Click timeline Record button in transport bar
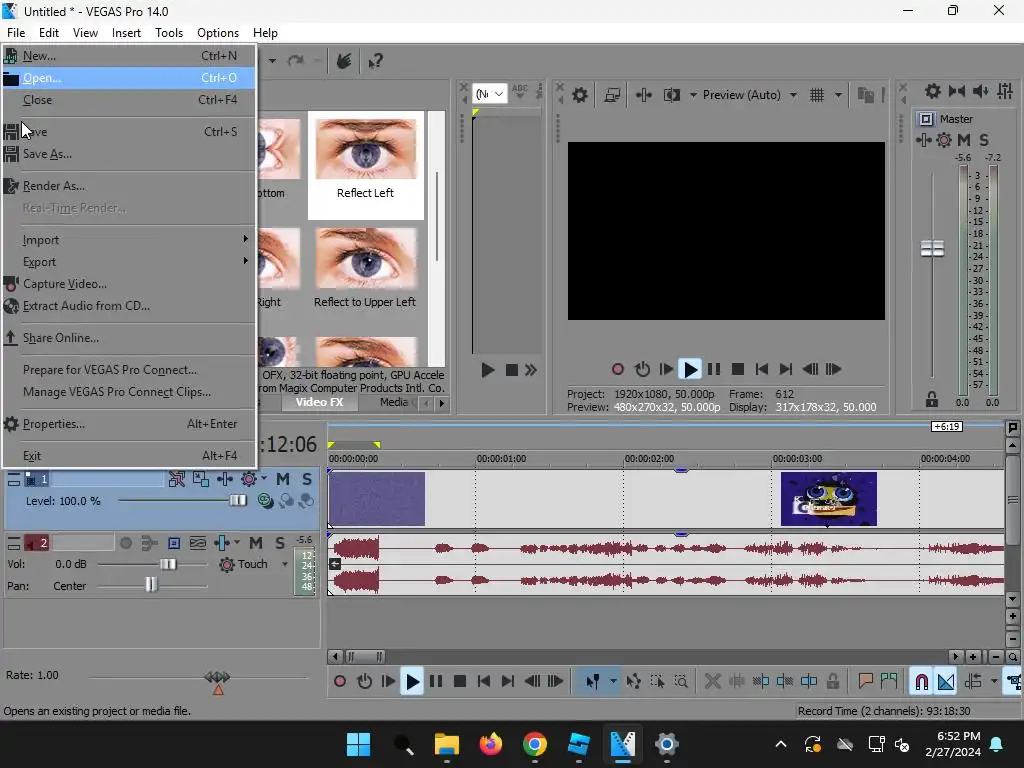1024x768 pixels. 340,682
